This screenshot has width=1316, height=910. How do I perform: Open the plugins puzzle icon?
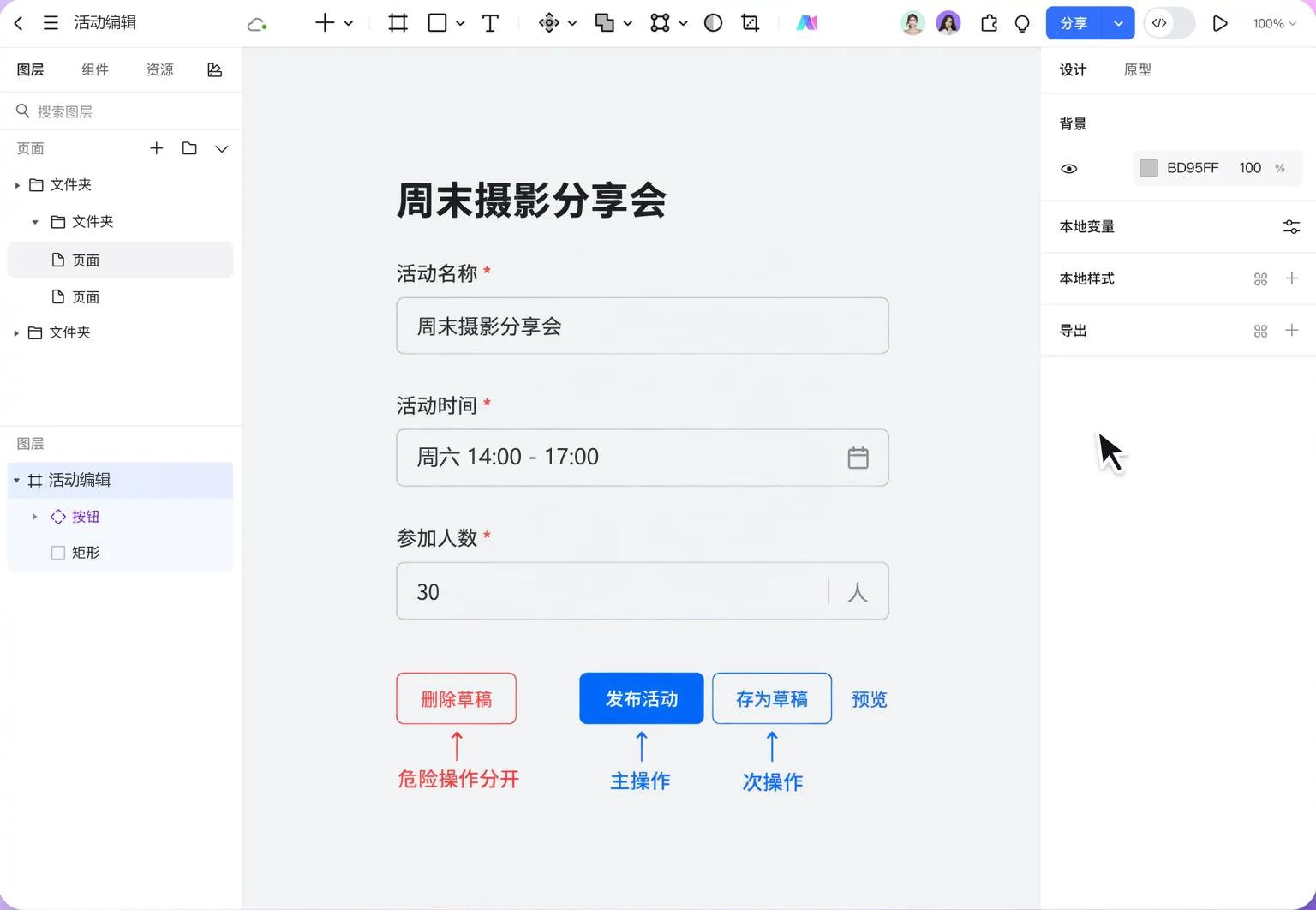pos(989,23)
